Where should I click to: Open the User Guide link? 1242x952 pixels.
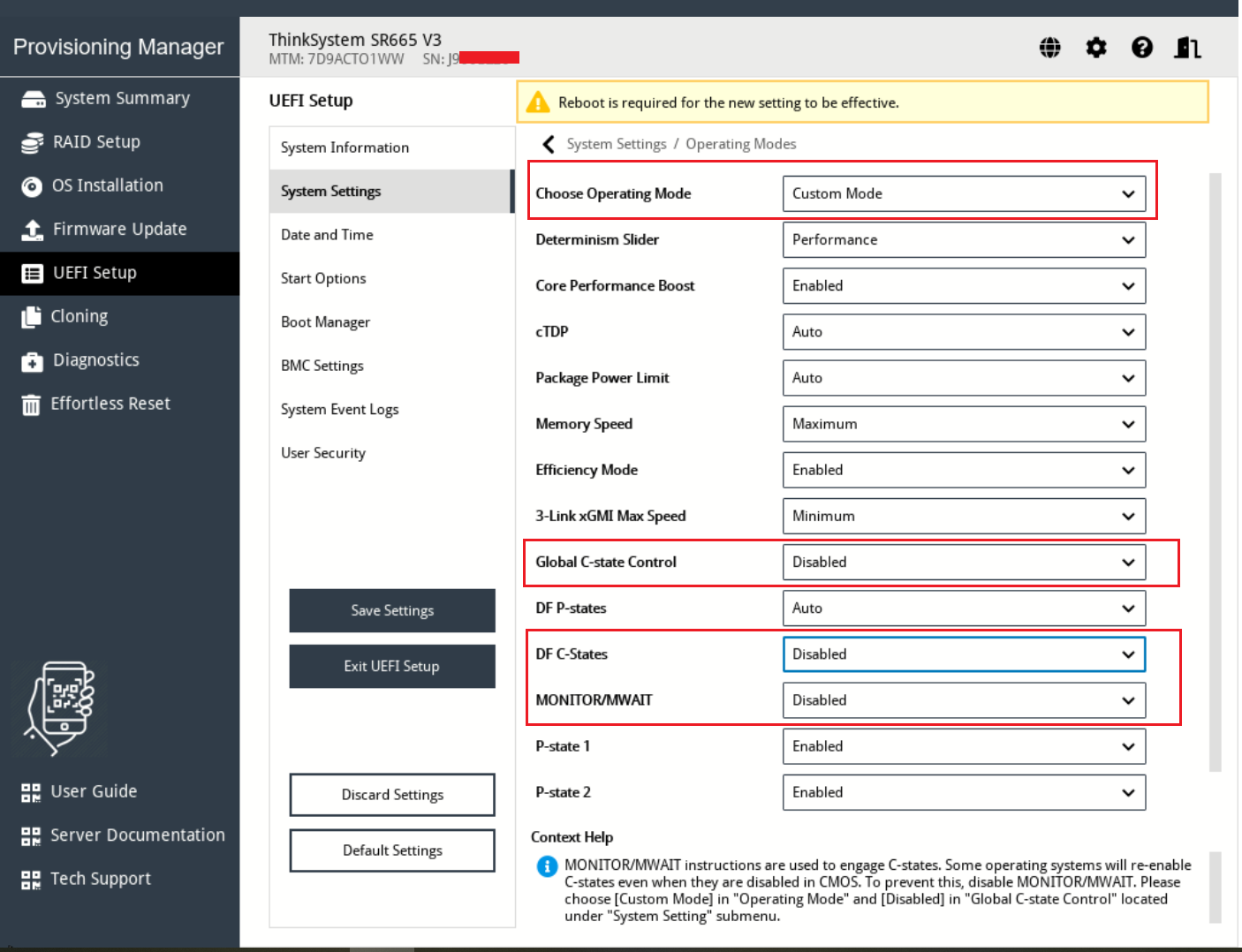pyautogui.click(x=94, y=792)
